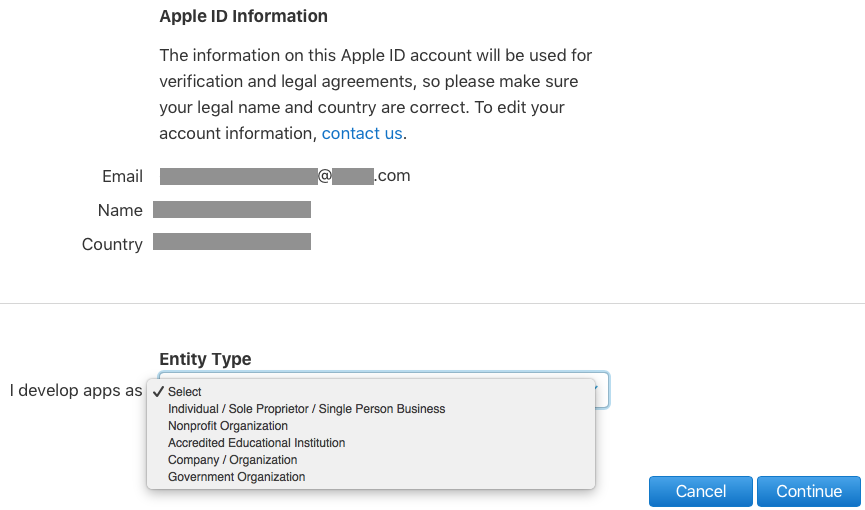Click the redacted Country value

coord(231,242)
